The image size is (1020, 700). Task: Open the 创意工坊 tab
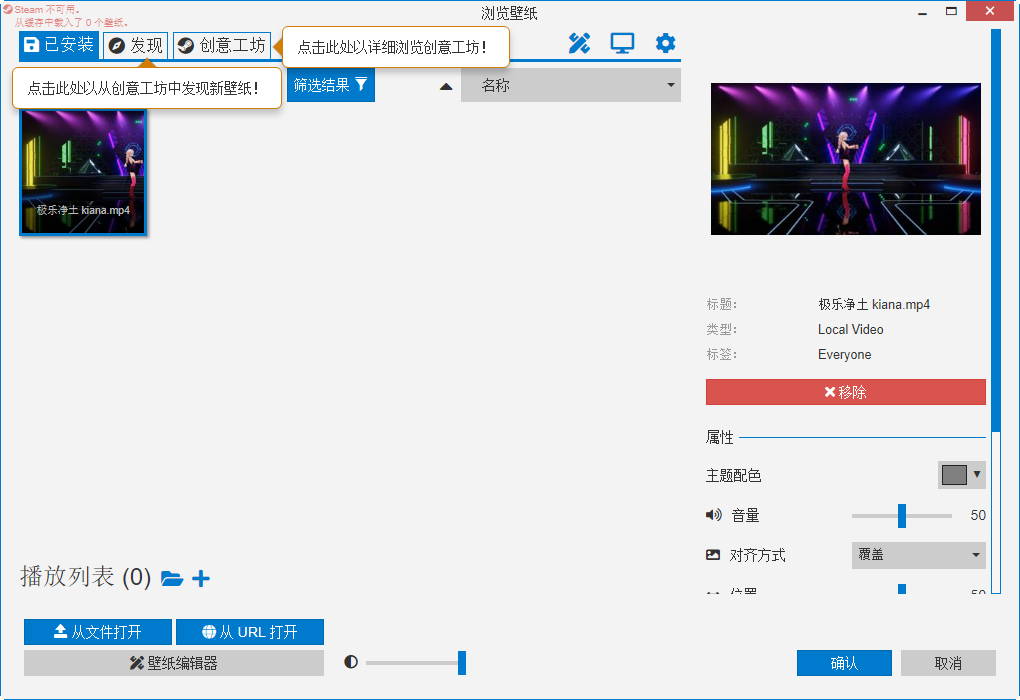pos(222,46)
